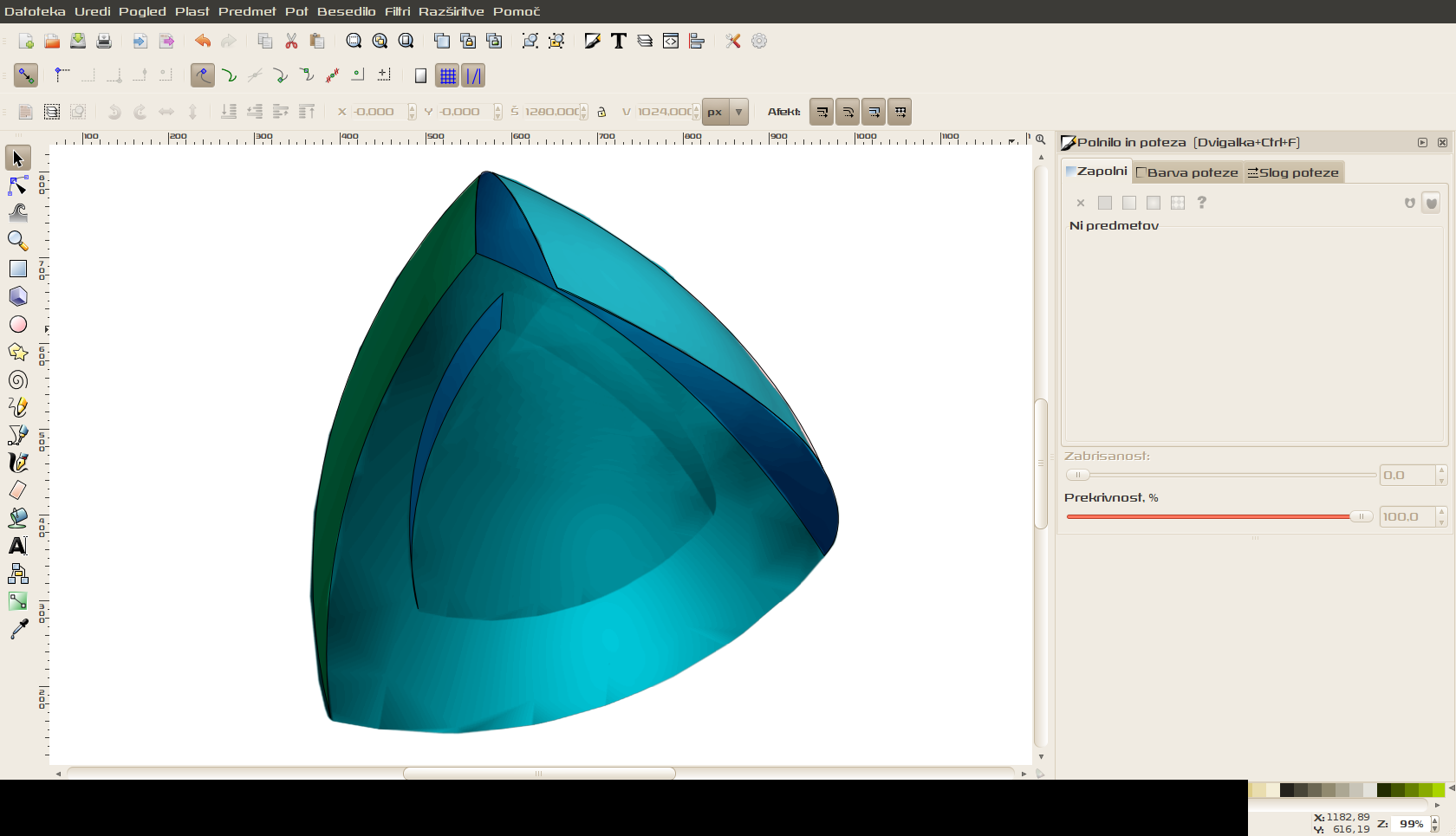Open the Filtri menu

(398, 11)
